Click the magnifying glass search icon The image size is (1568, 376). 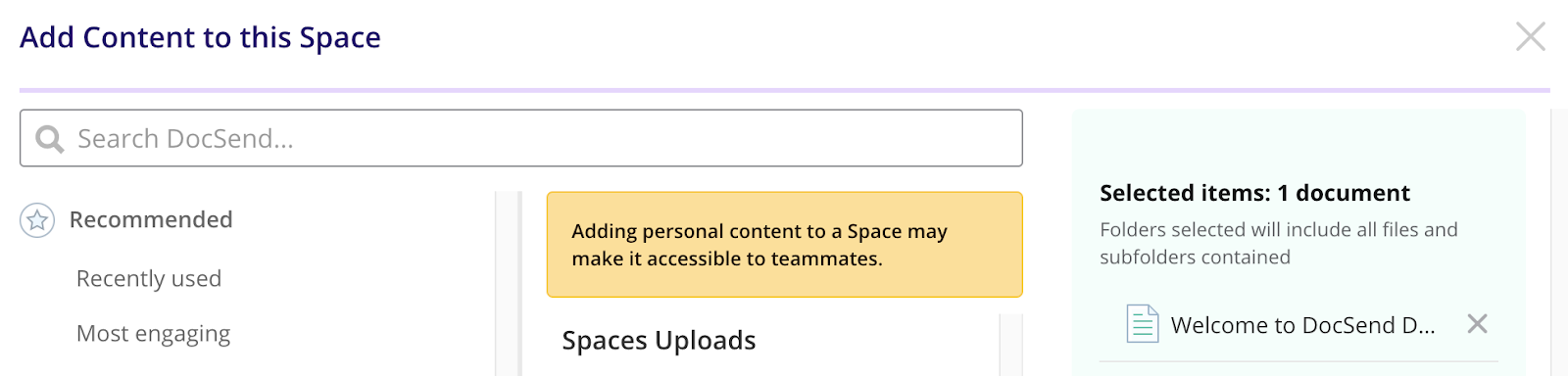tap(50, 139)
